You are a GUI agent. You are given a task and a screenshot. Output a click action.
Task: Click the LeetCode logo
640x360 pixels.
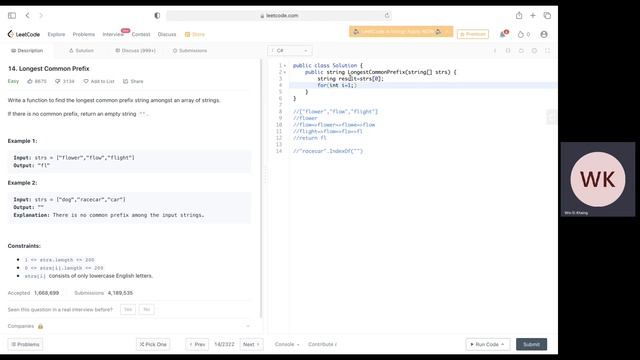24,34
